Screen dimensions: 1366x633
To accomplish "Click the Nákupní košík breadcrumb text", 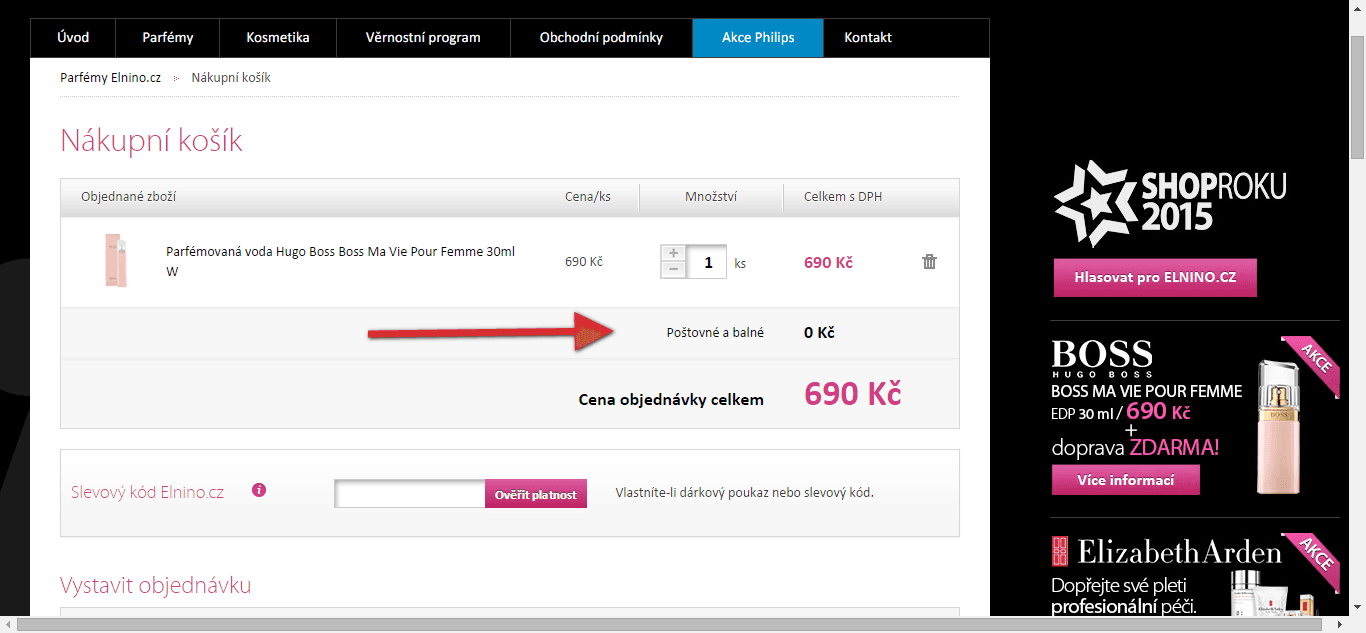I will coord(231,77).
